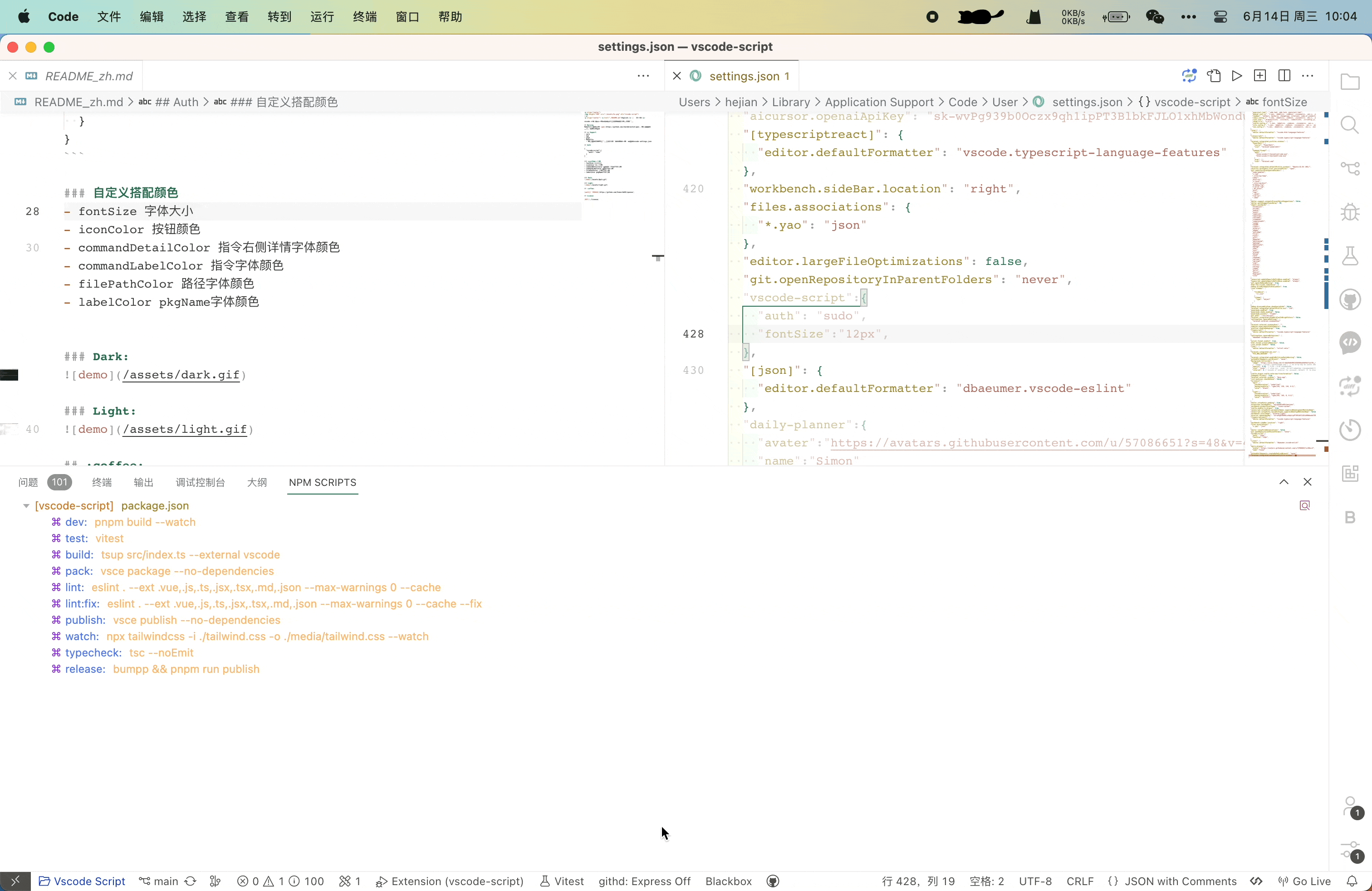Open the /assets/light.gif link in README
The image size is (1372, 891).
click(185, 429)
